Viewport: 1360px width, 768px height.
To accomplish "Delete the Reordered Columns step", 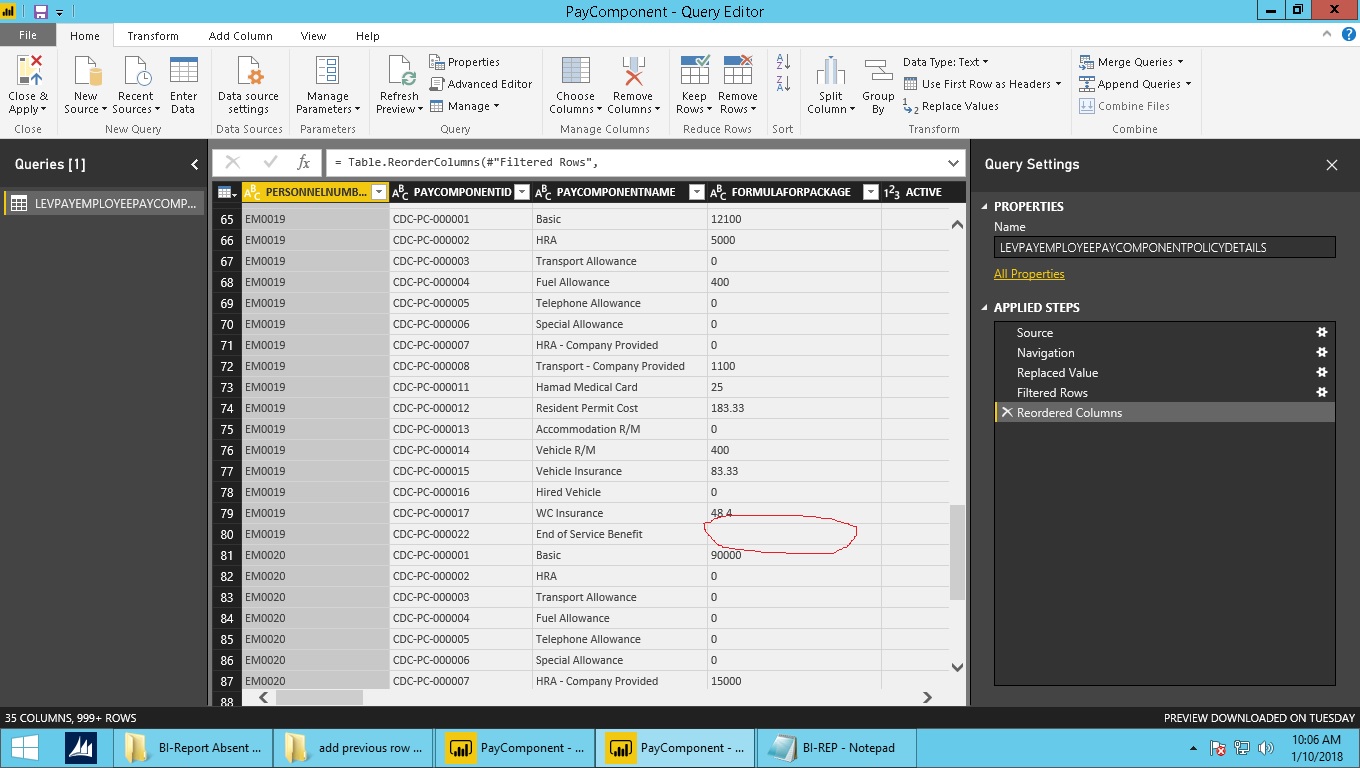I will (x=1007, y=413).
